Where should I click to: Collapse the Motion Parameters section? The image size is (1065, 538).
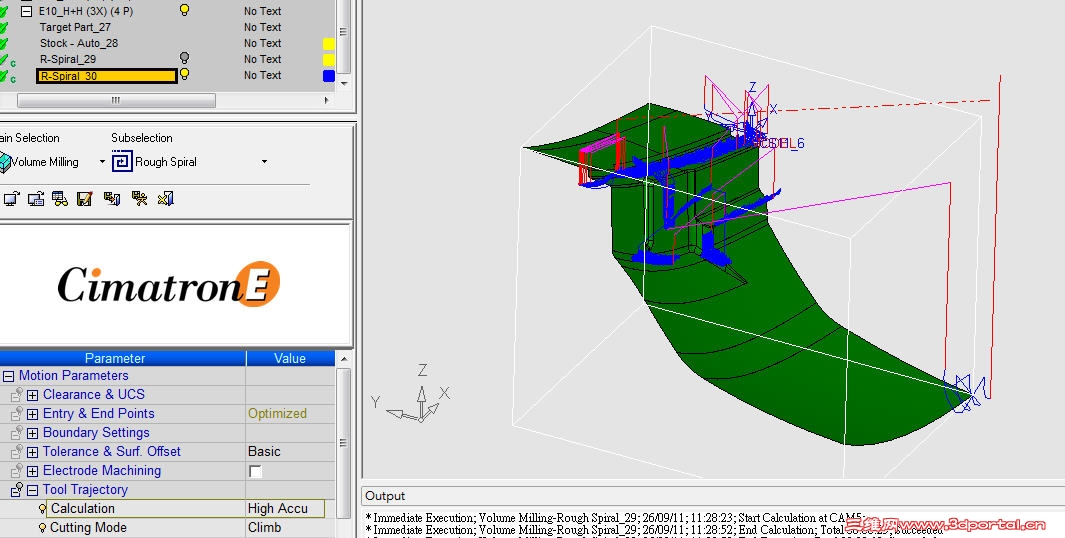[x=8, y=376]
